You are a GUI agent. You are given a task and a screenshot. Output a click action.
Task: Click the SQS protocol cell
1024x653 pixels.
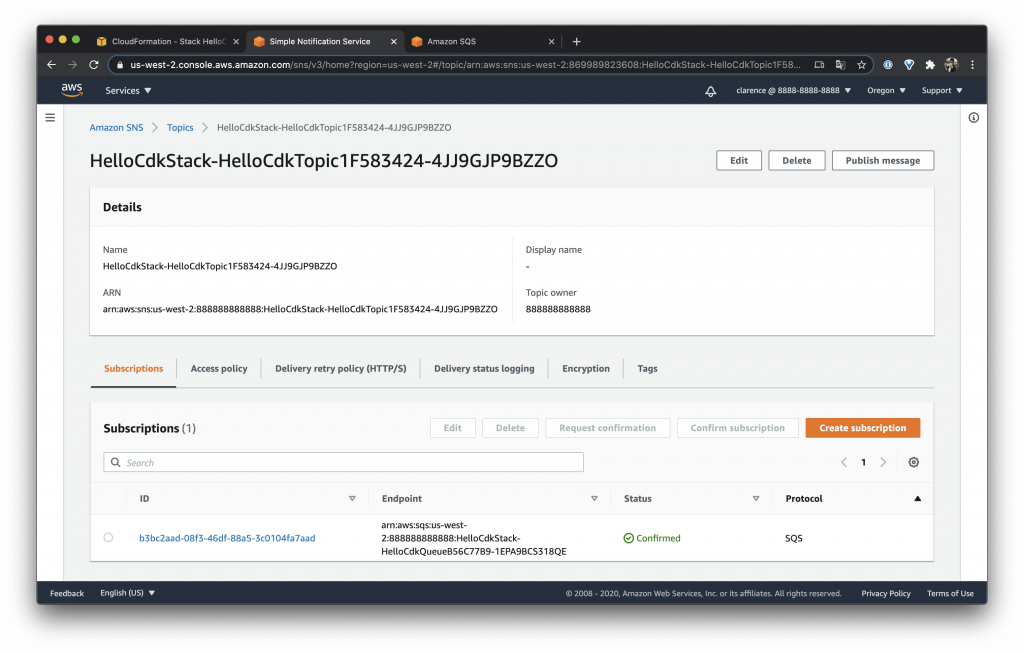793,538
